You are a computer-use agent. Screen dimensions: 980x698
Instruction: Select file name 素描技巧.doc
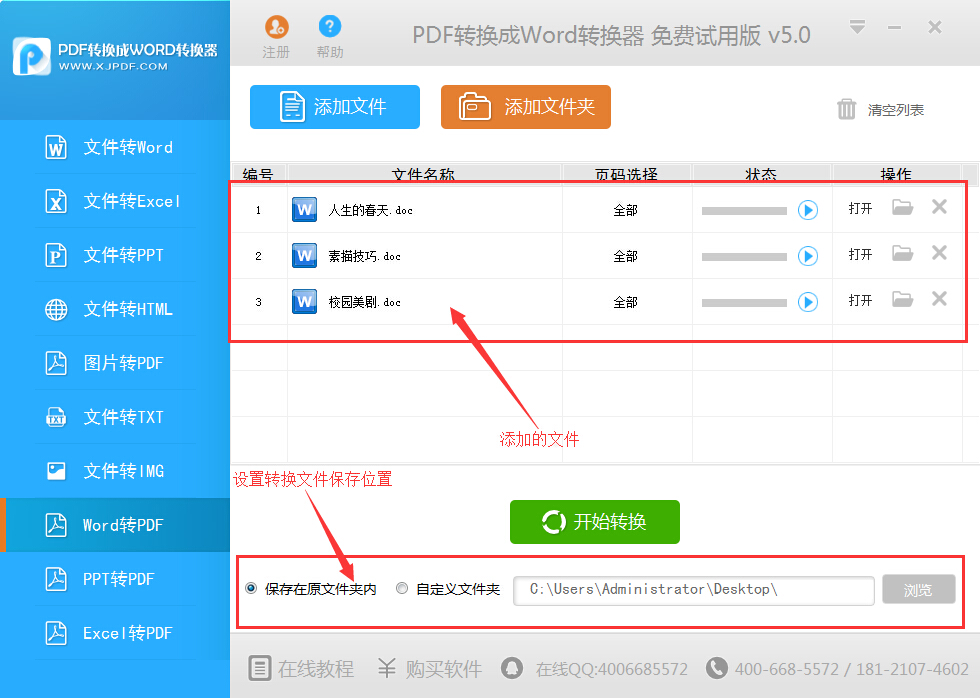364,256
